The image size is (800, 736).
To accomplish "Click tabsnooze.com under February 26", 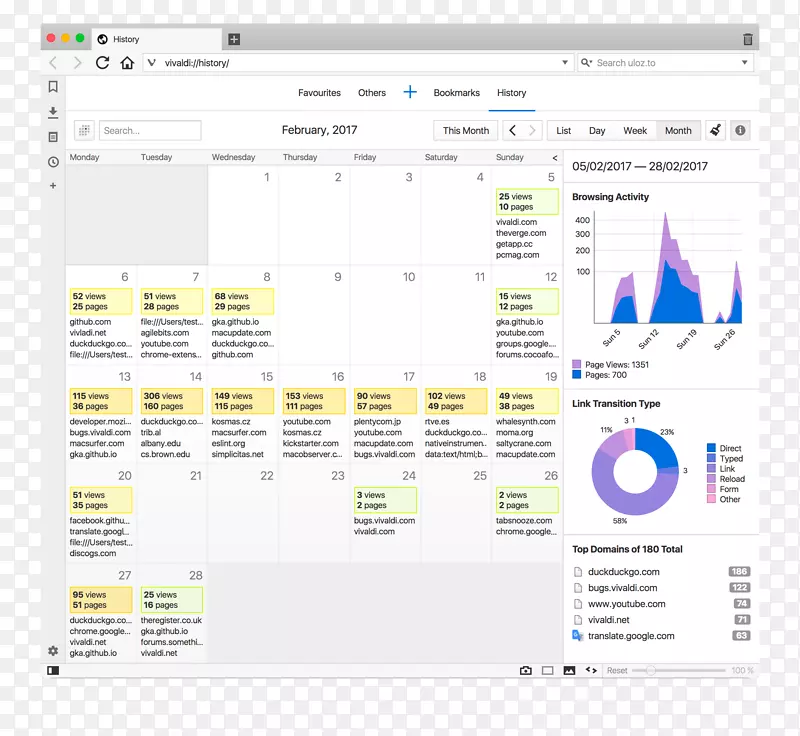I will pos(524,521).
